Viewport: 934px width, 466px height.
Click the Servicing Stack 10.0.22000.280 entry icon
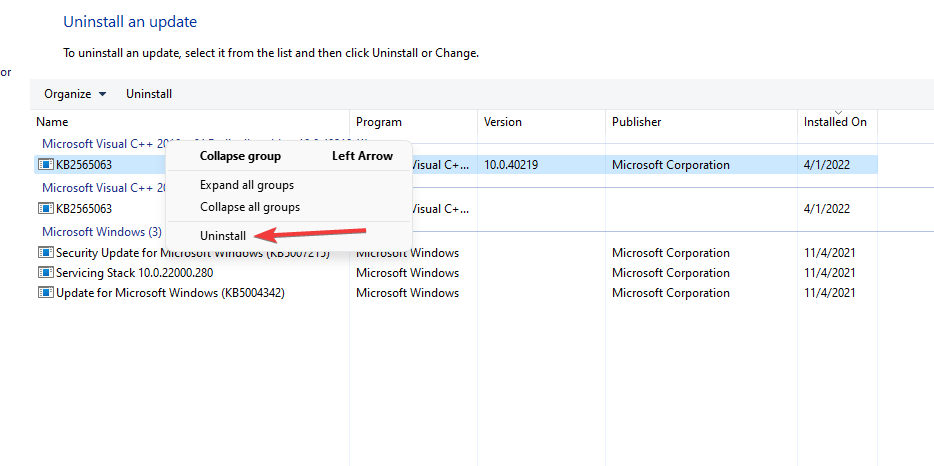pyautogui.click(x=46, y=273)
